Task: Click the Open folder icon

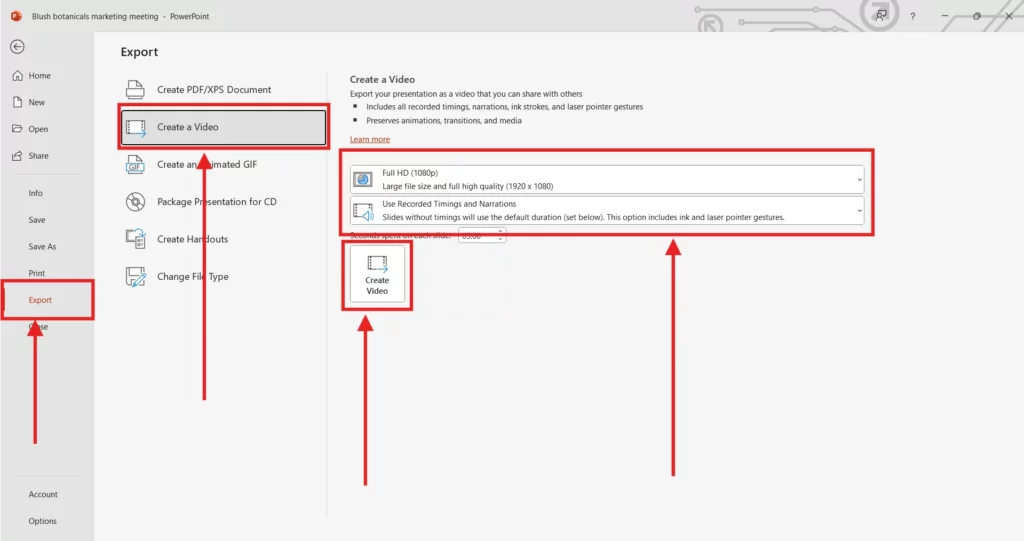Action: 17,129
